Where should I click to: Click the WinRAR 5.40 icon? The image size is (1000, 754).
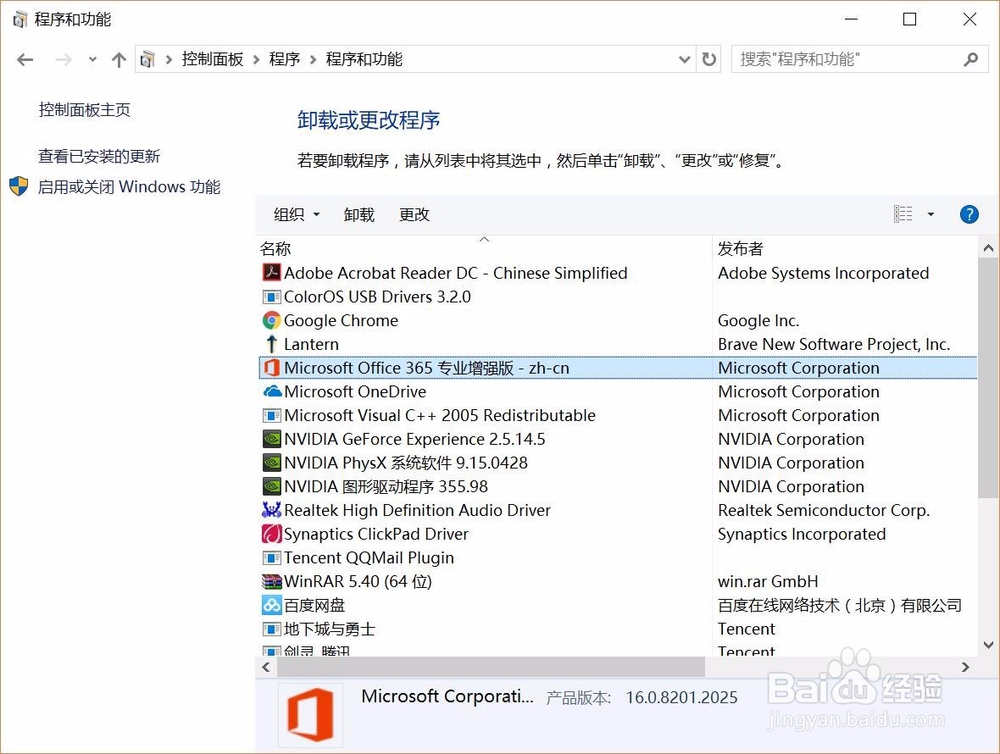coord(271,581)
